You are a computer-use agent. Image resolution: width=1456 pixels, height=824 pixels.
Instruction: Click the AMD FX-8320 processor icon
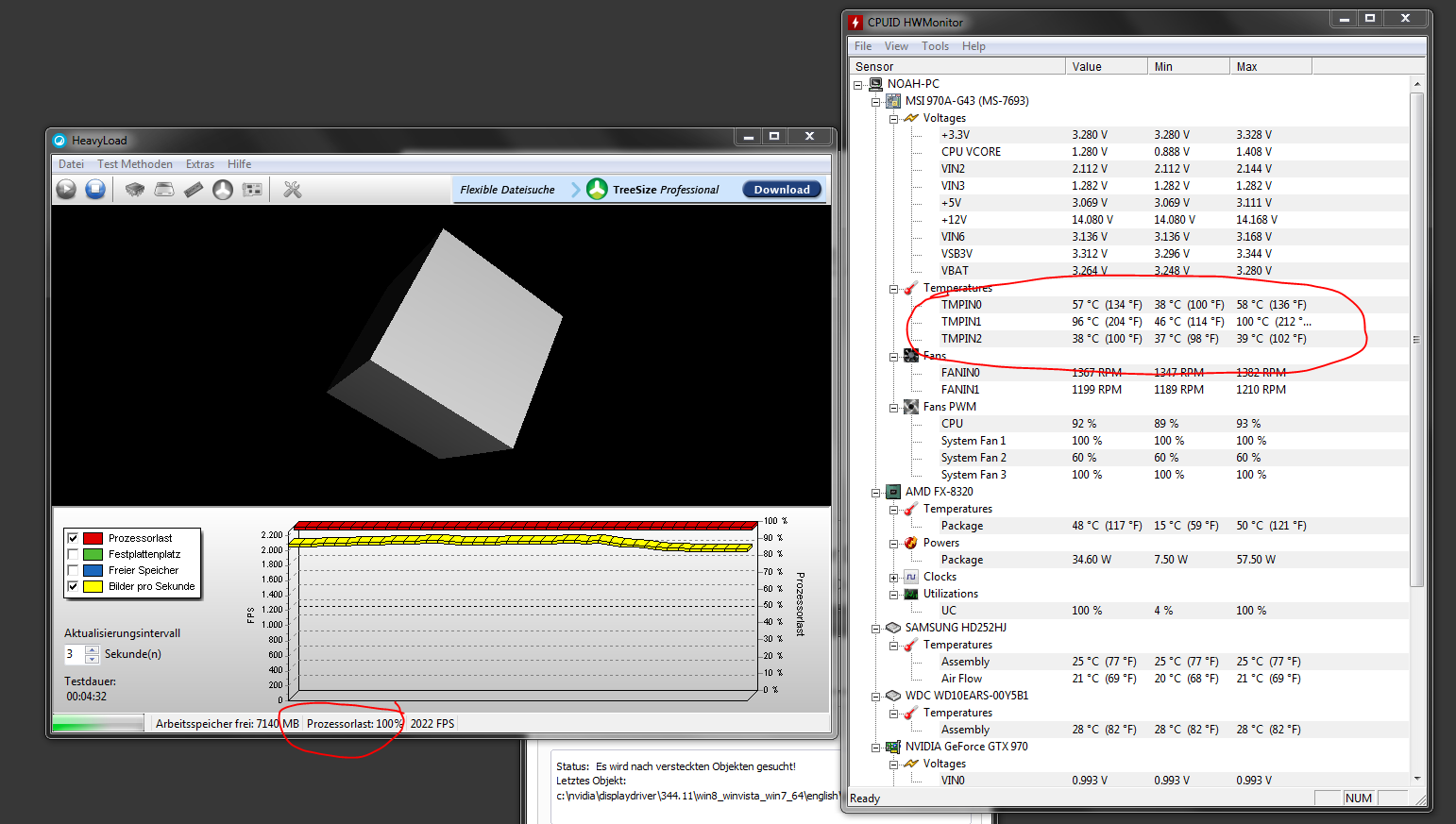coord(893,492)
